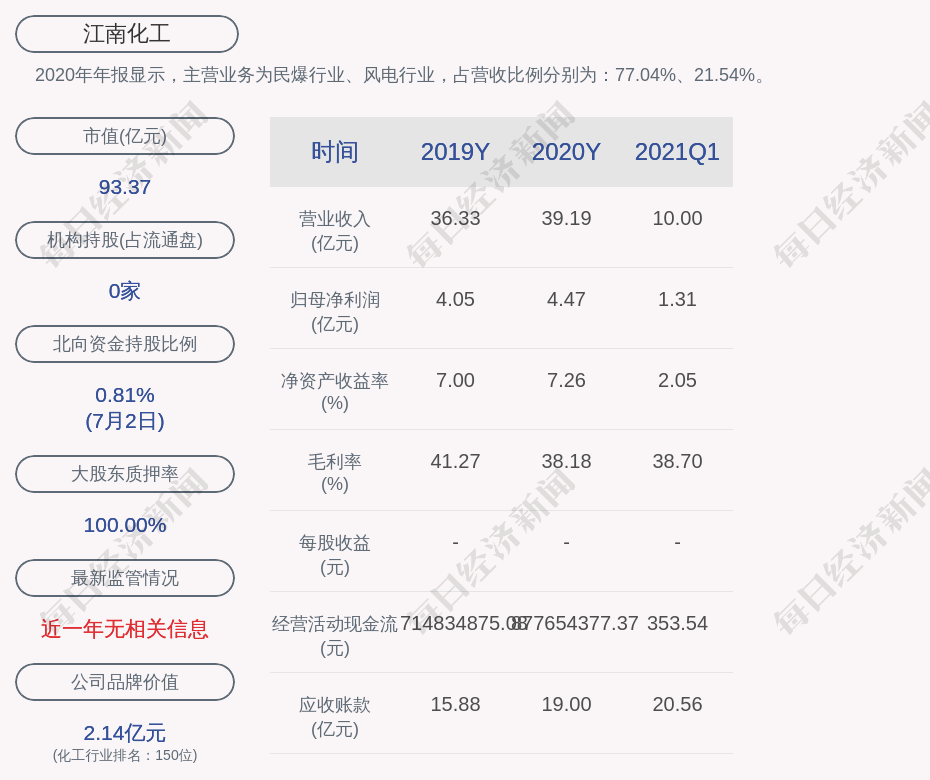Select cash flow value 353.54
Image resolution: width=930 pixels, height=780 pixels.
[x=677, y=623]
